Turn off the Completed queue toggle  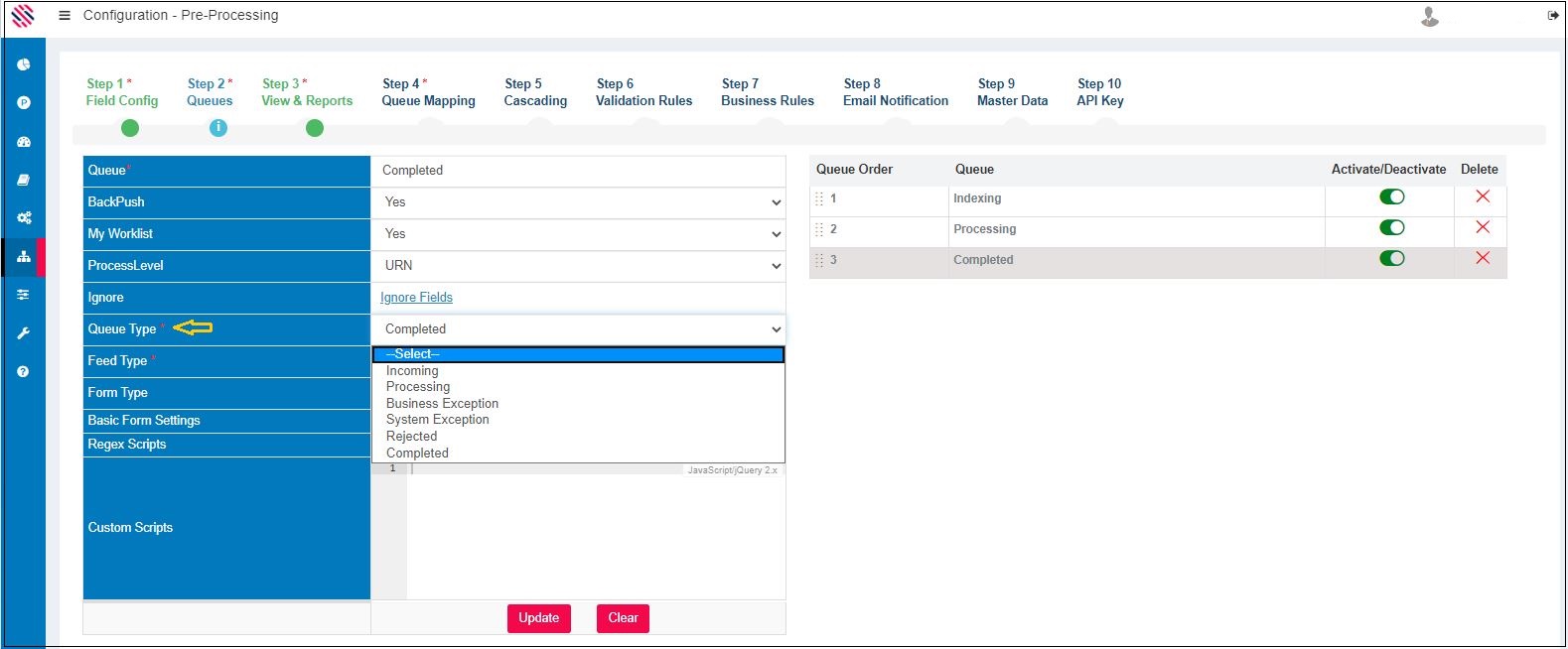[1391, 259]
